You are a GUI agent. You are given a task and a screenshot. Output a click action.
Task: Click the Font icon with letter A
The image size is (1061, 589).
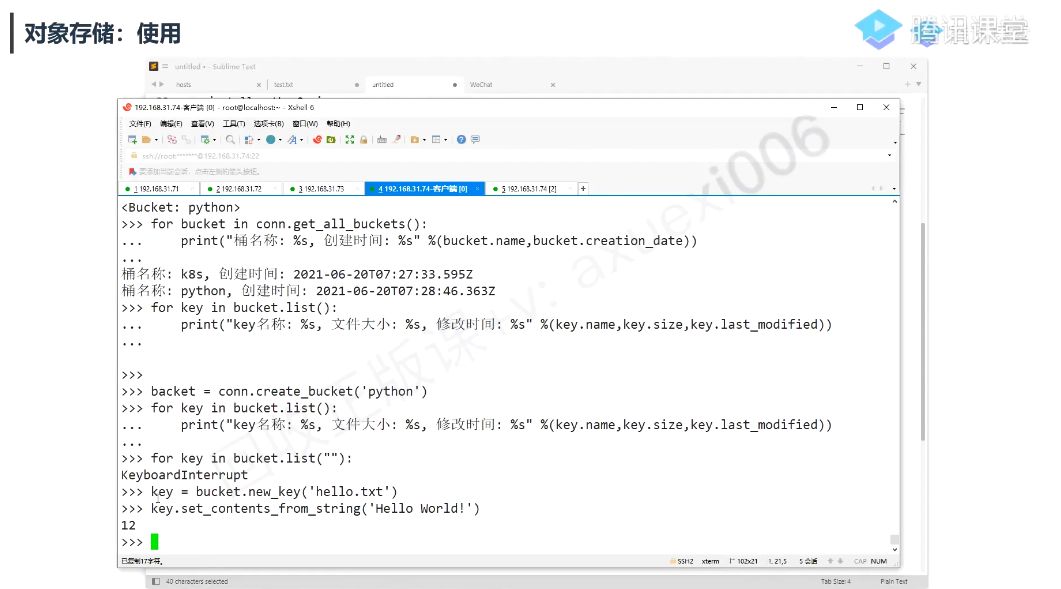tap(292, 139)
